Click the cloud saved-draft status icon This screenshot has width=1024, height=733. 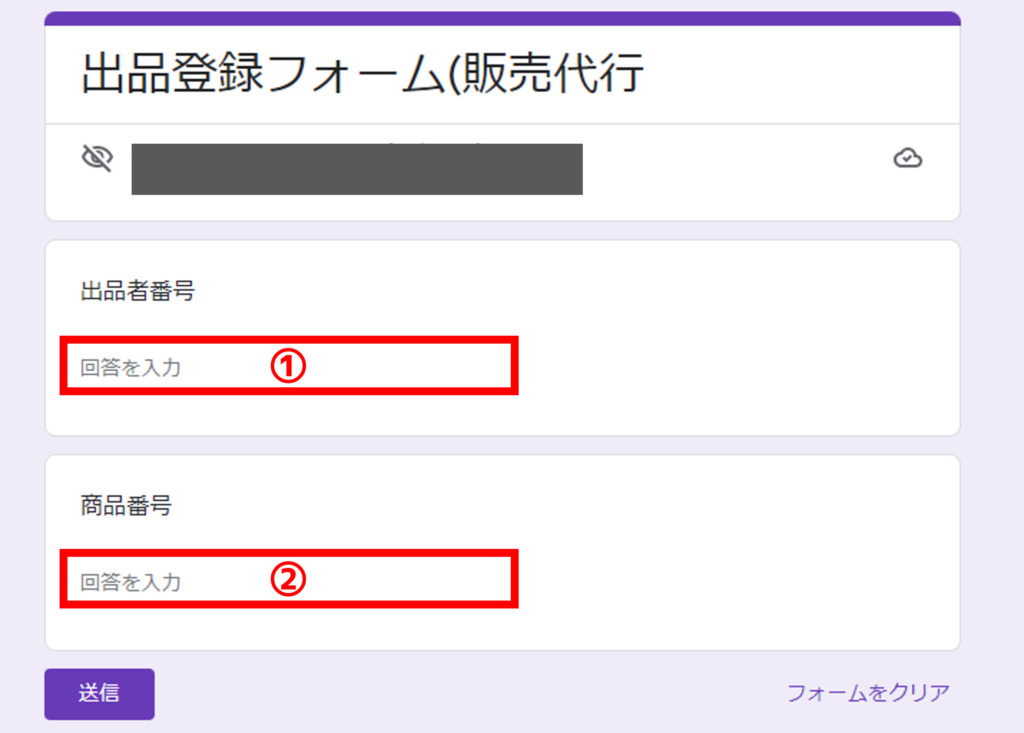pos(908,158)
